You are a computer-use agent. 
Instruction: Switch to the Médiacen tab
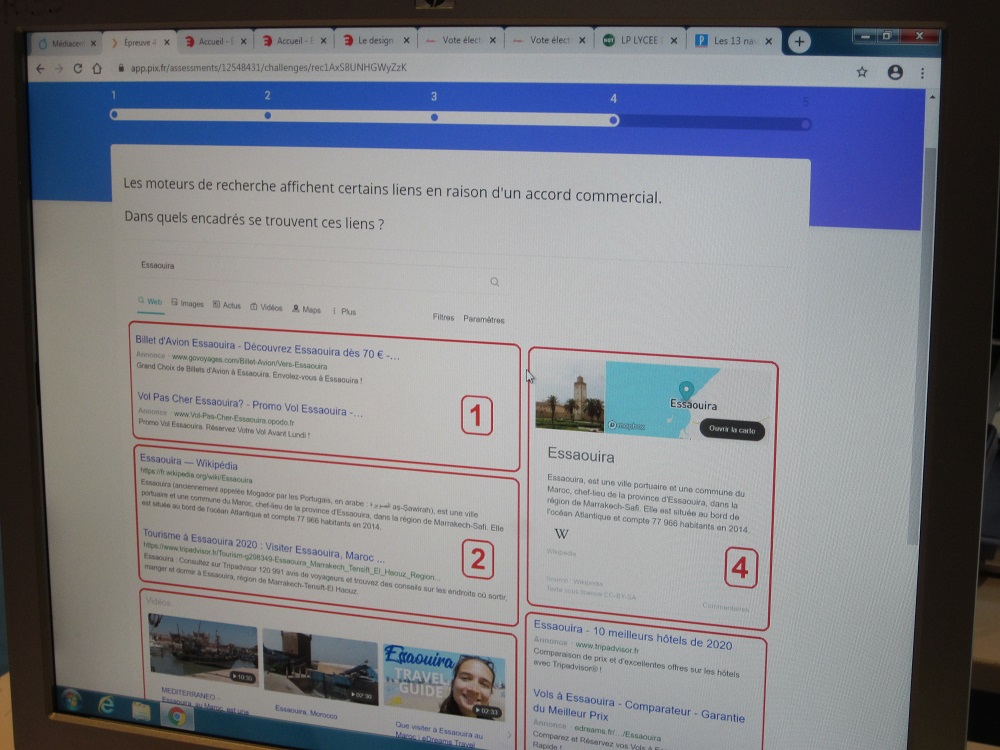click(67, 43)
